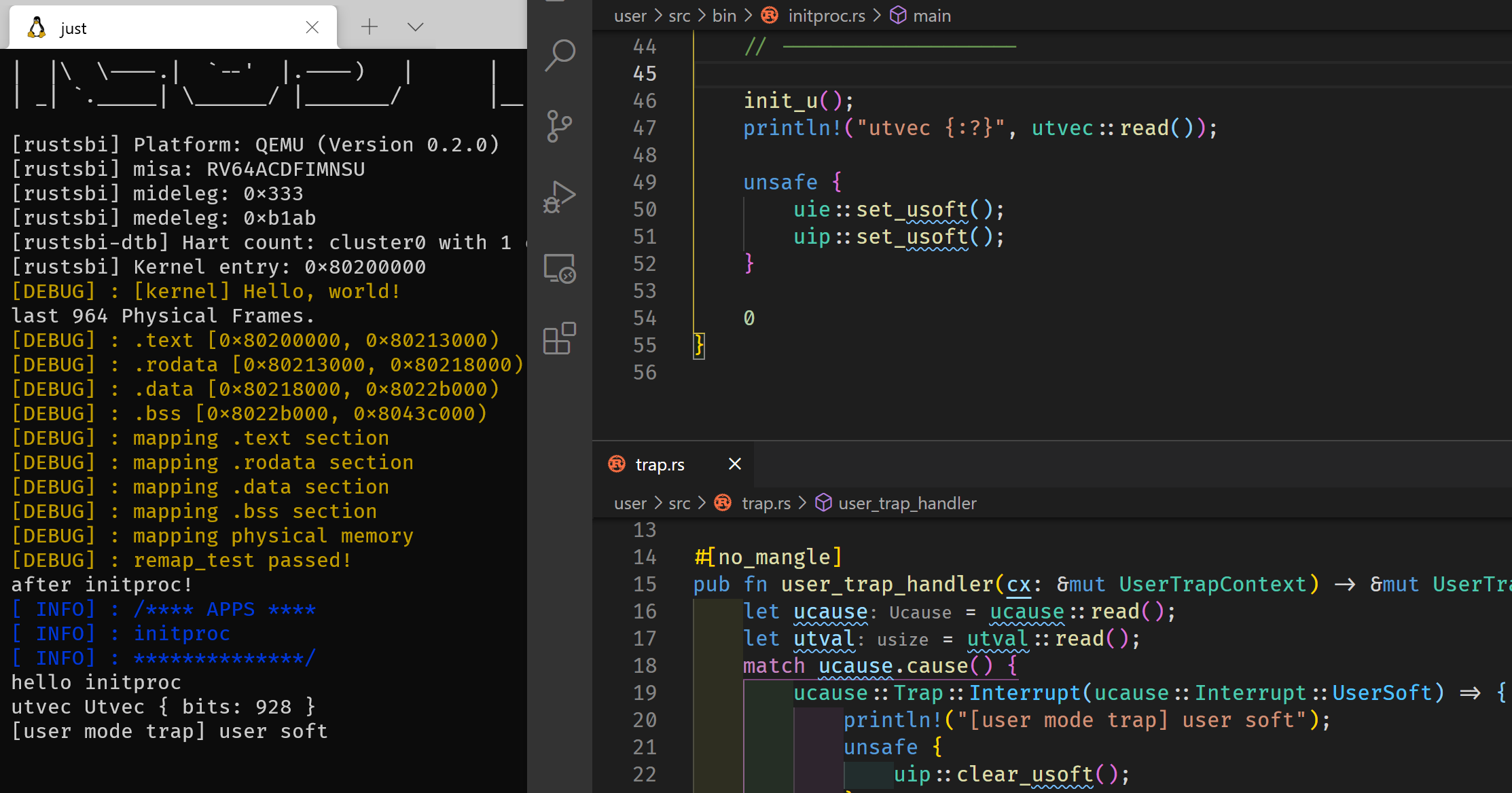Image resolution: width=1512 pixels, height=793 pixels.
Task: Open the Source Control view
Action: pos(560,126)
